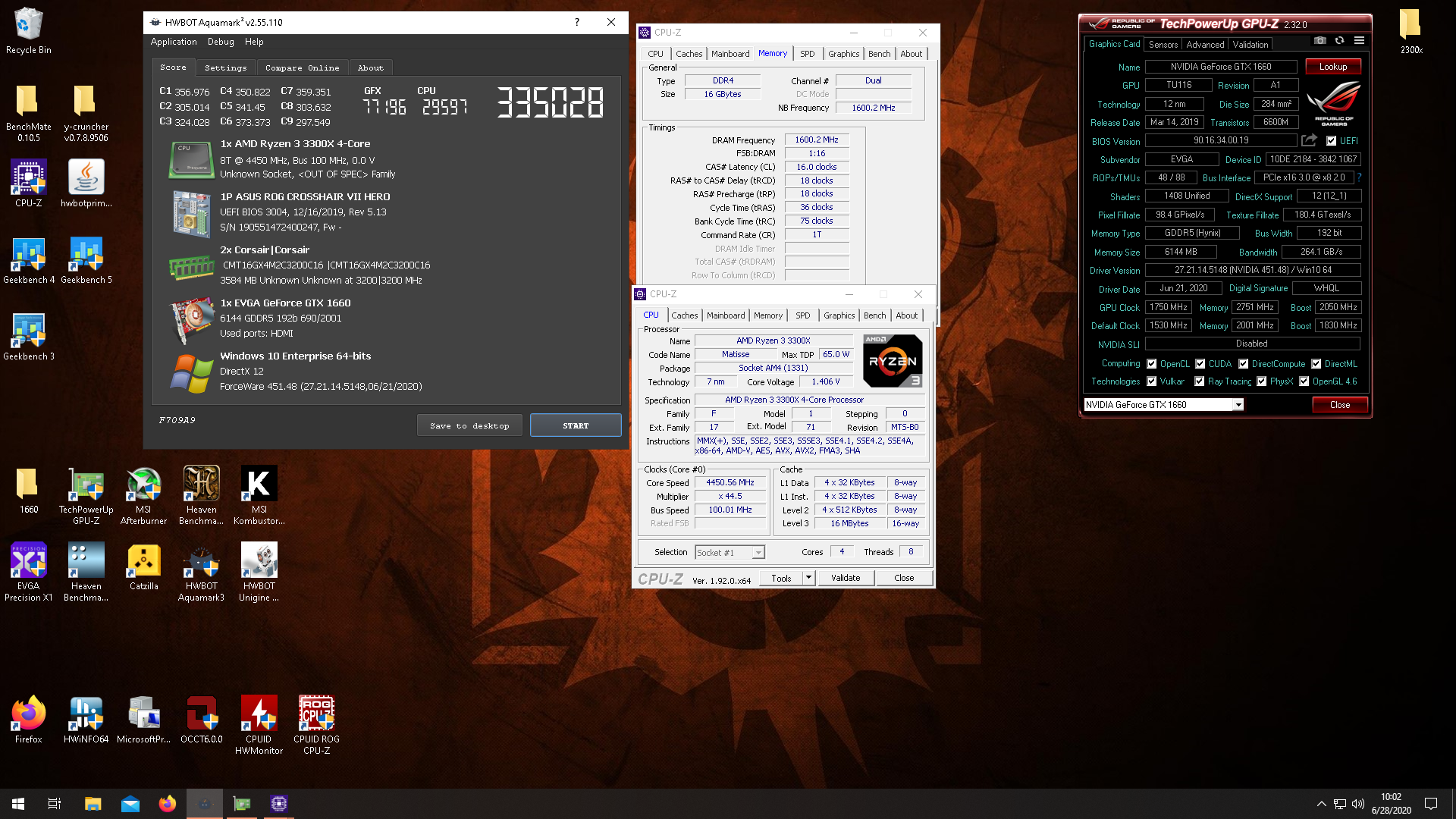Viewport: 1456px width, 819px height.
Task: Open the HWBOT Aquamark3 desktop shortcut
Action: [201, 572]
